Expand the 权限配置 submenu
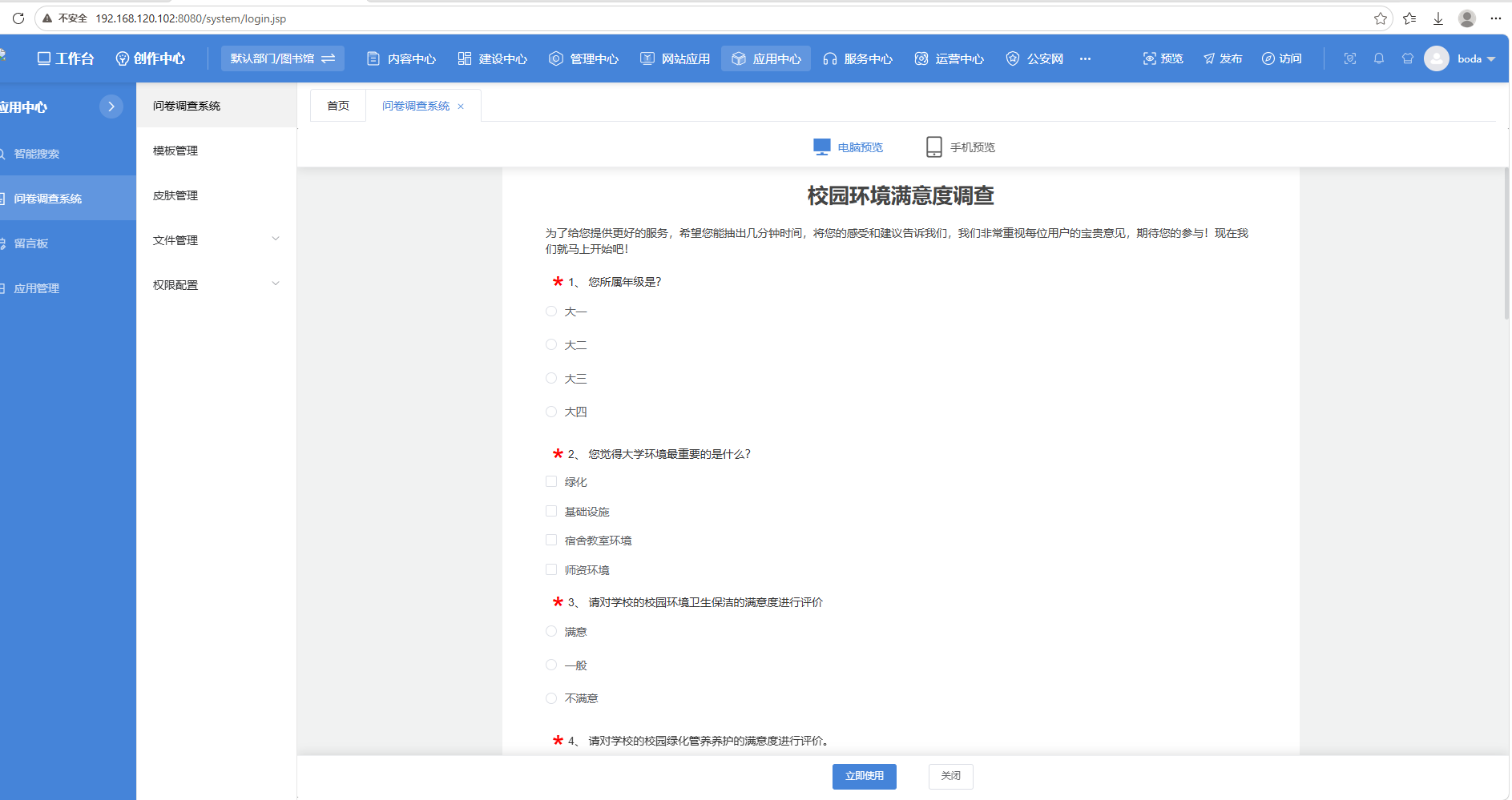 [x=216, y=284]
